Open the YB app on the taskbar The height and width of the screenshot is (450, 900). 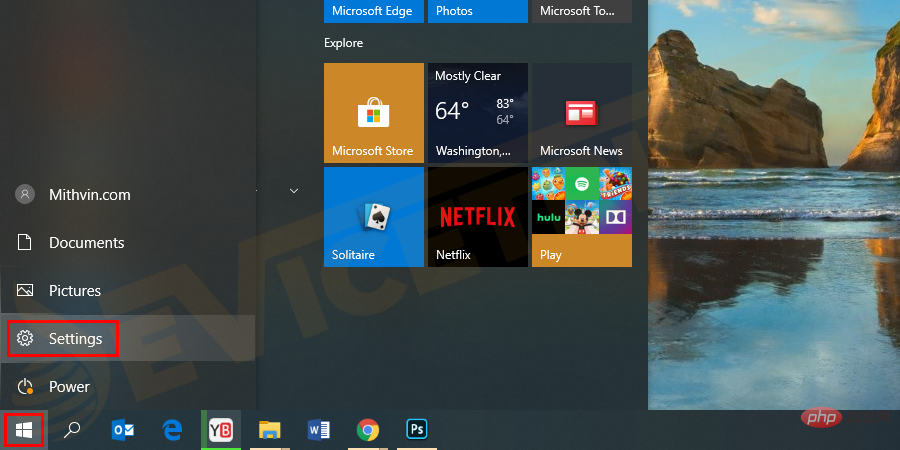(220, 430)
